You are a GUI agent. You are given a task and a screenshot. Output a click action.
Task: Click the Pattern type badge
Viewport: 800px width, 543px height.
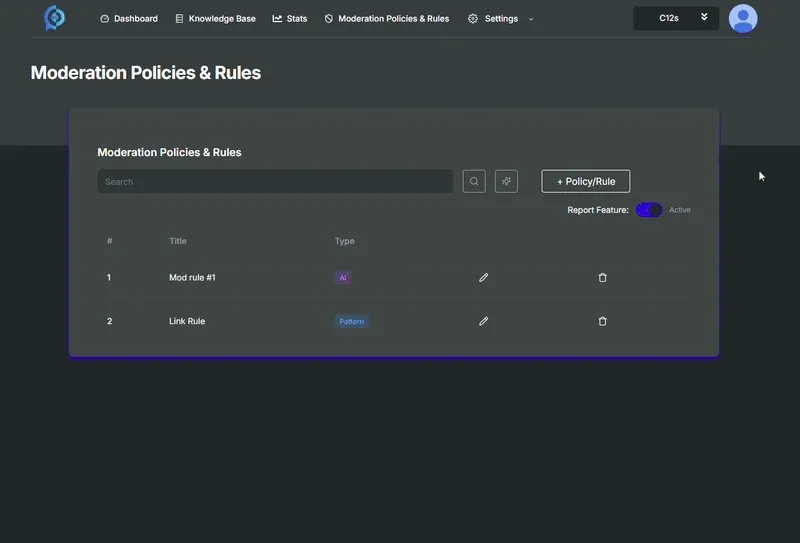(x=351, y=322)
